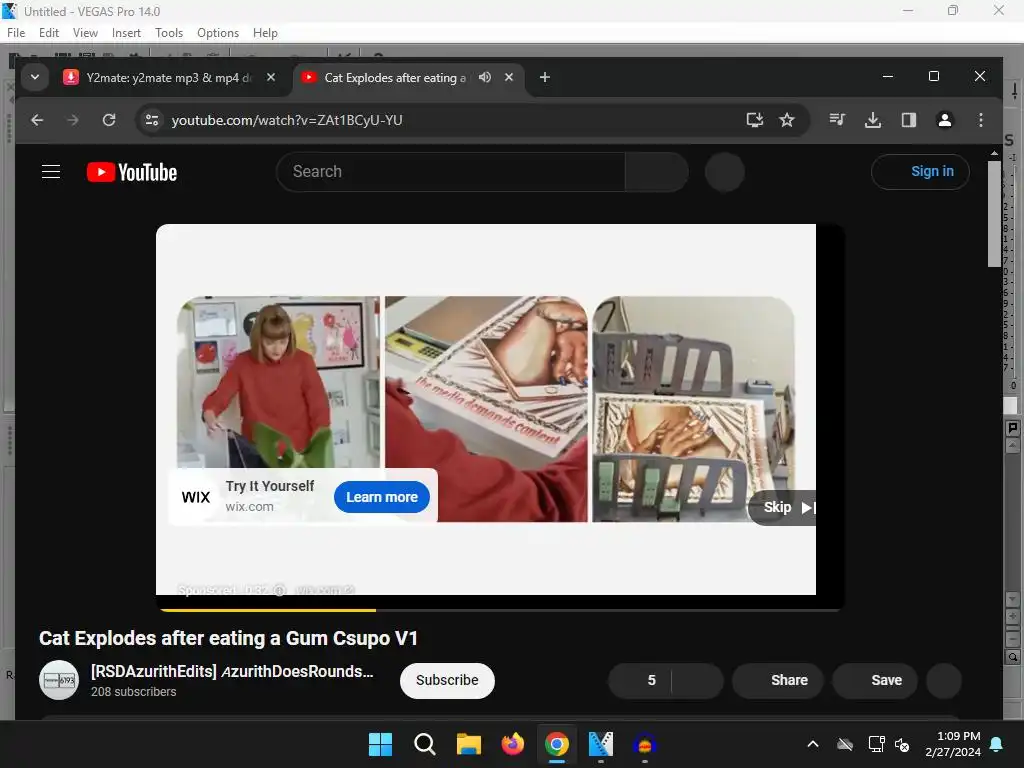The width and height of the screenshot is (1024, 768).
Task: Click the voice search round button
Action: tap(725, 172)
